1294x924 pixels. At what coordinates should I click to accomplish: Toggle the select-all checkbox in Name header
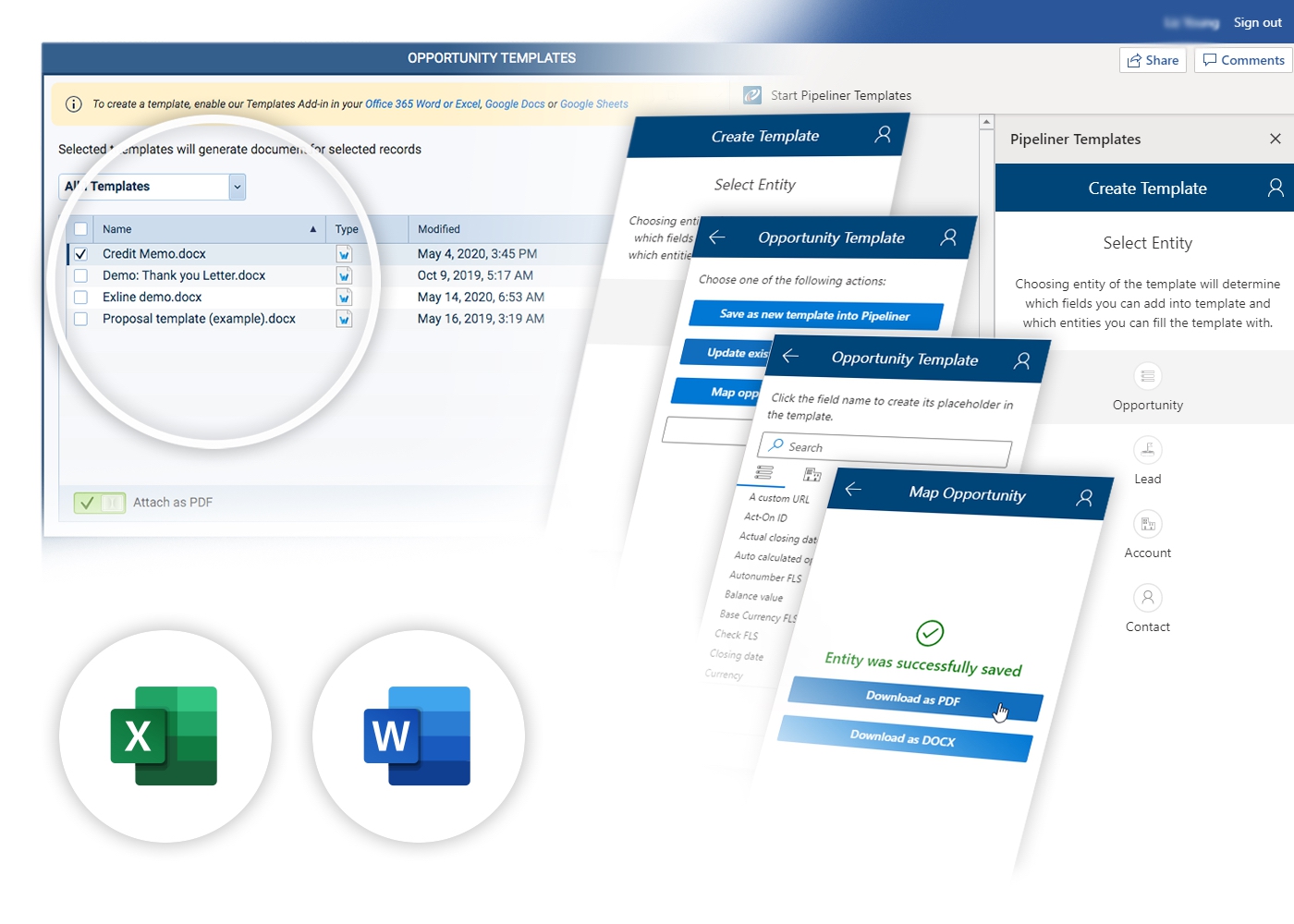tap(80, 229)
